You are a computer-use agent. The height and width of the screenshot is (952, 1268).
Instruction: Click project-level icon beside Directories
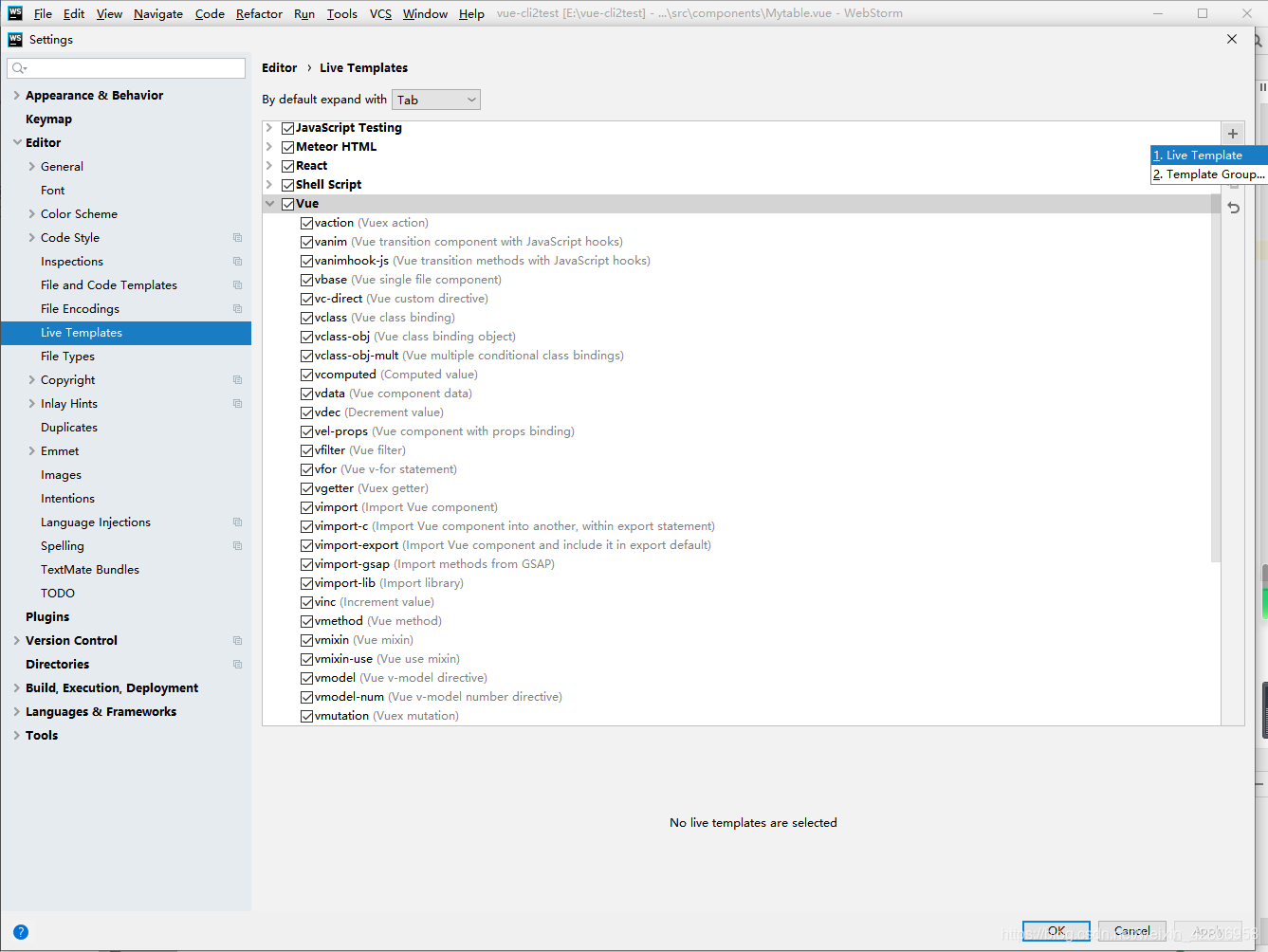click(237, 665)
